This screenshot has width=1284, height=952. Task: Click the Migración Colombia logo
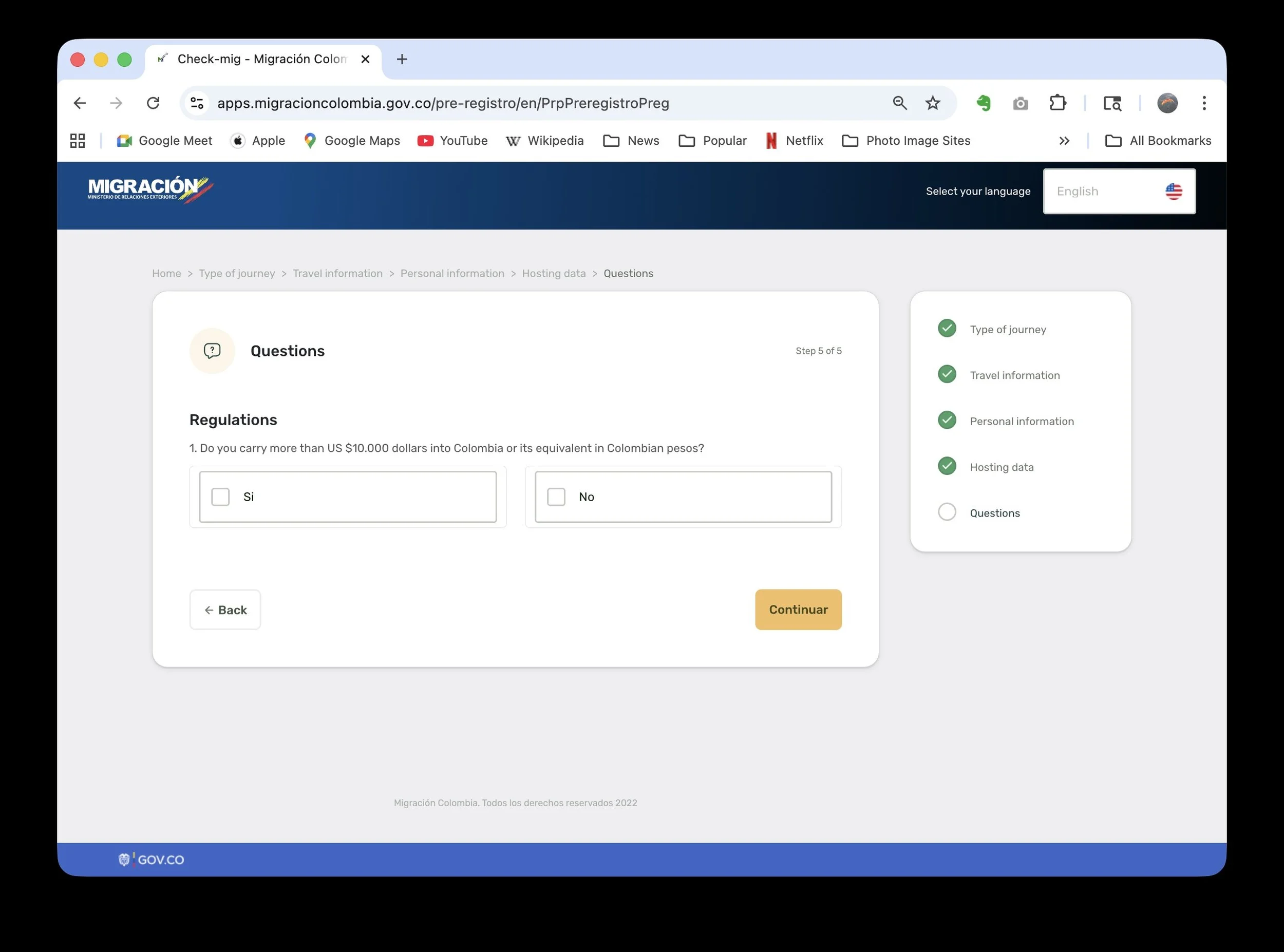[150, 190]
